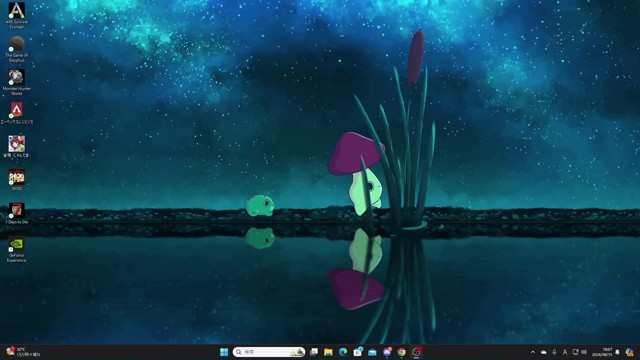Open the Windows Start menu
The width and height of the screenshot is (640, 360).
coord(224,352)
